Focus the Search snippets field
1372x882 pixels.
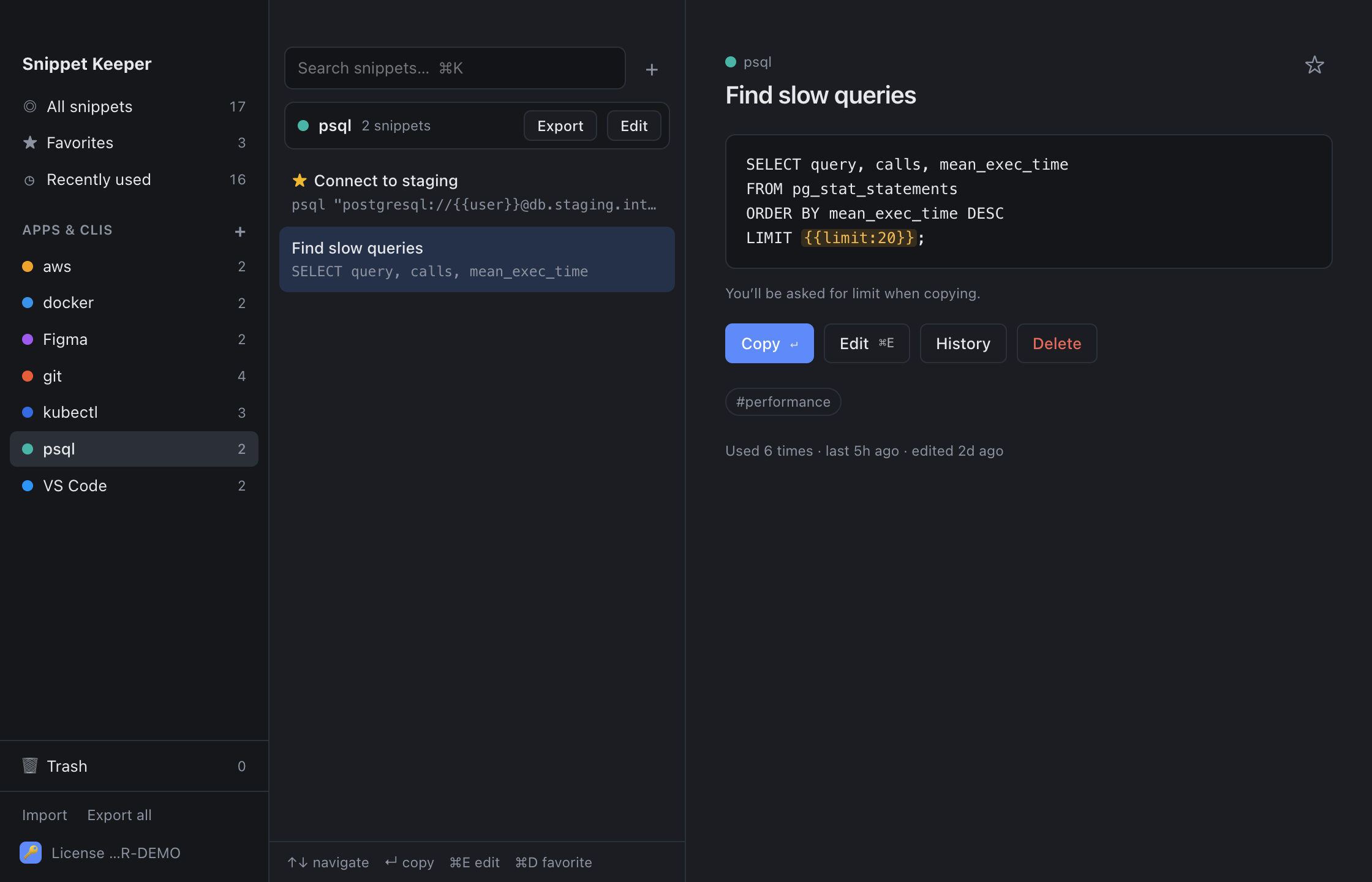point(455,68)
